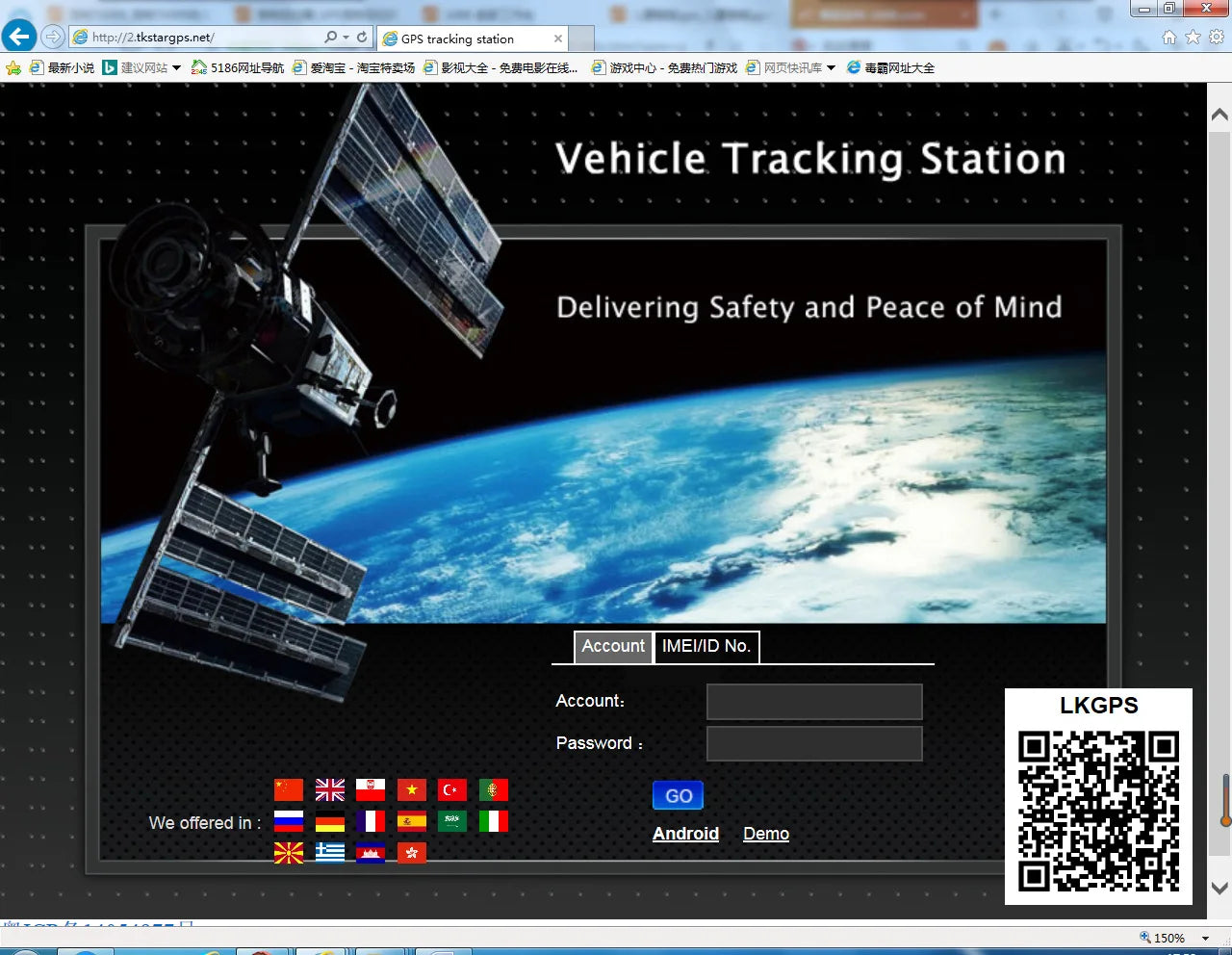1232x955 pixels.
Task: Select the Chinese flag language option
Action: click(289, 790)
